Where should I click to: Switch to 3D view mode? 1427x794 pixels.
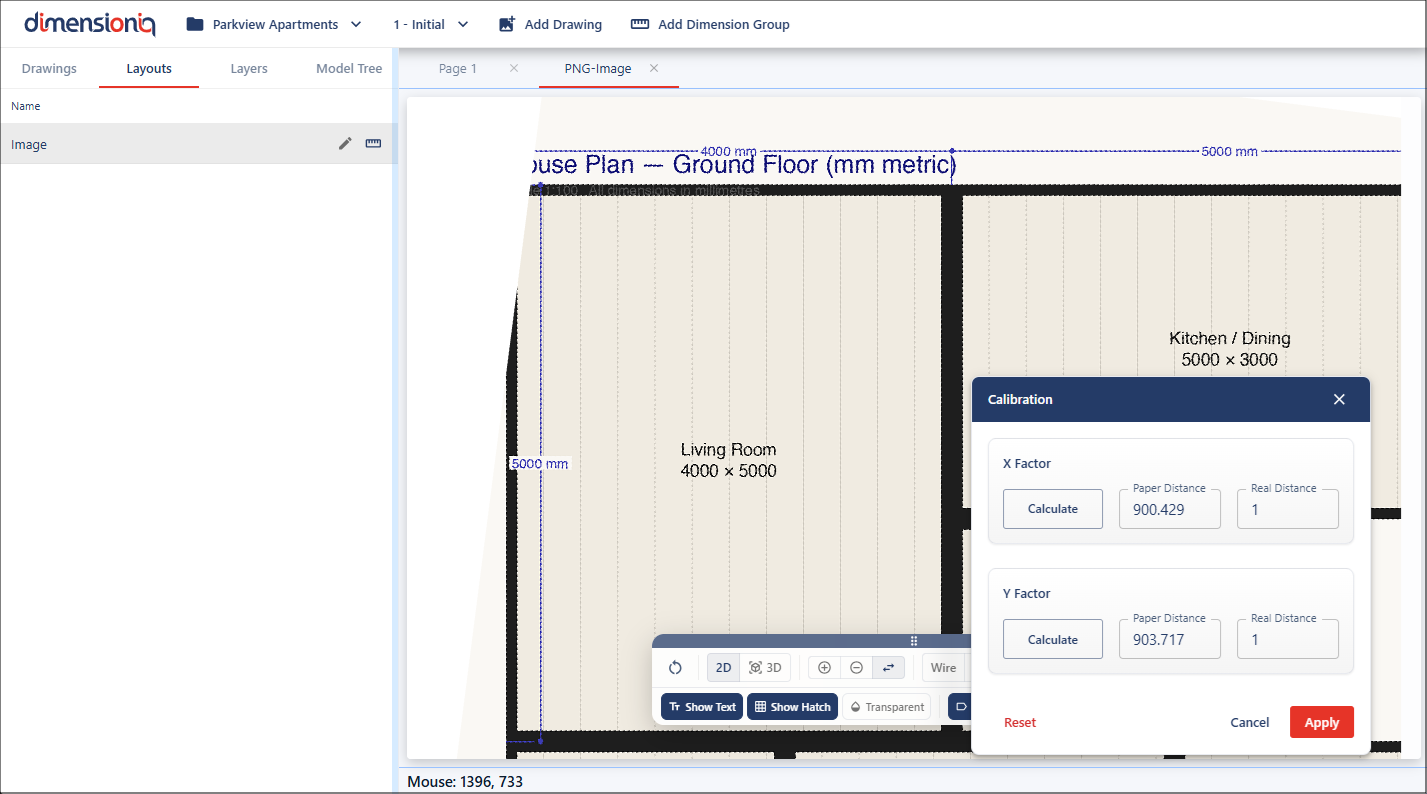765,668
